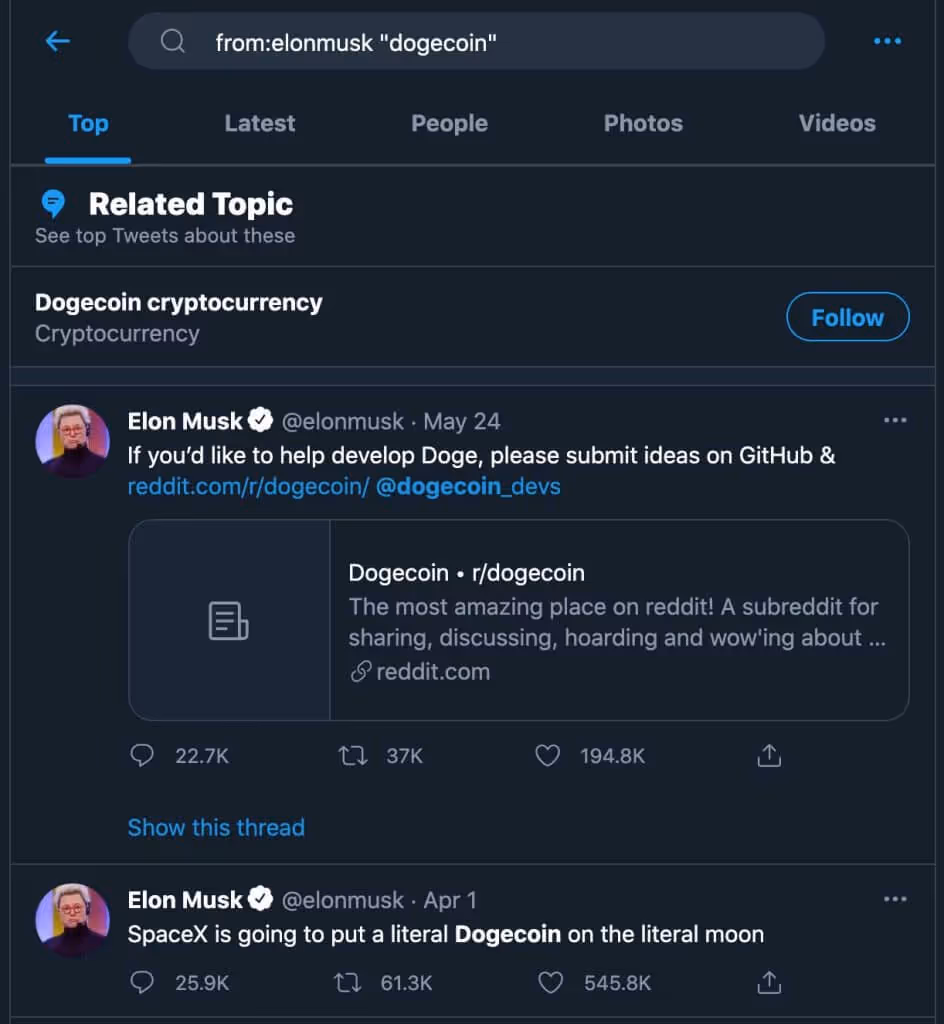Follow the Dogecoin cryptocurrency topic
944x1024 pixels.
pos(847,318)
